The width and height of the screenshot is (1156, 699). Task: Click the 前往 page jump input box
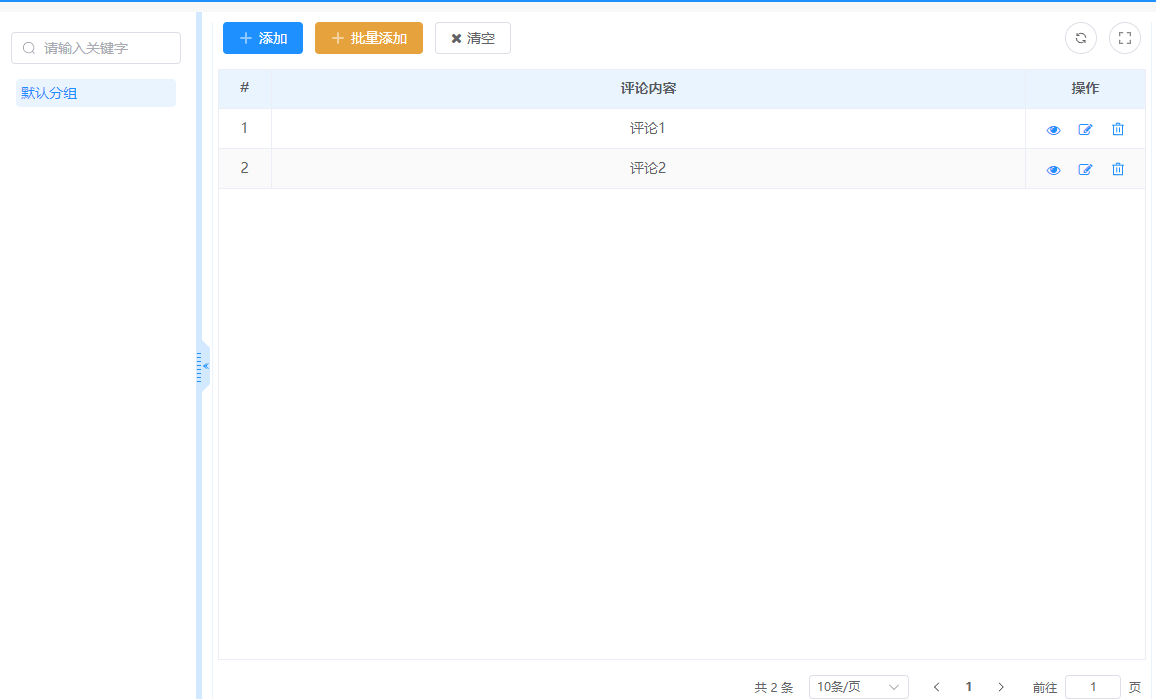pos(1092,687)
